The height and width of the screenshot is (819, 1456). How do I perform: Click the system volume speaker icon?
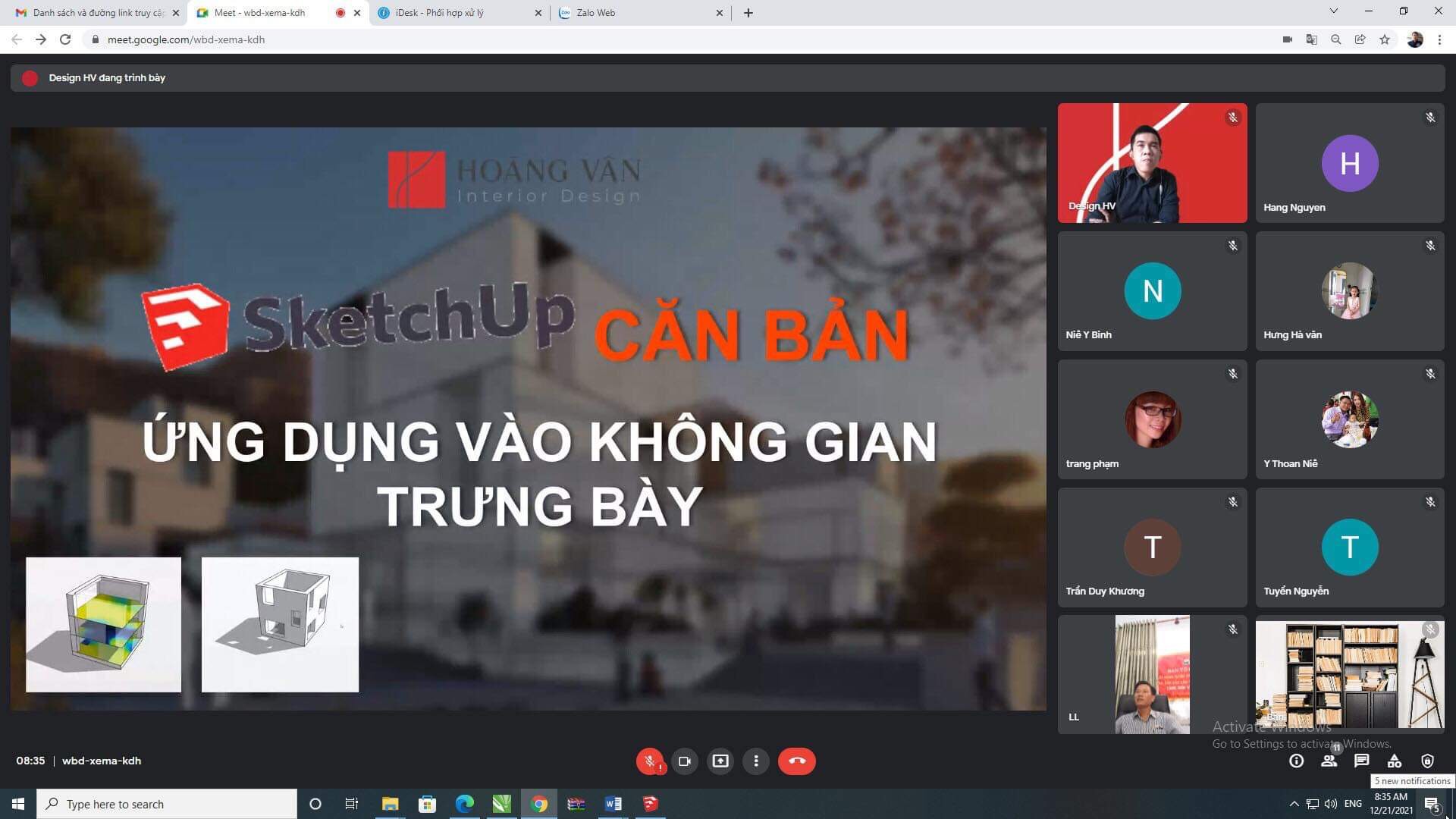coord(1330,804)
